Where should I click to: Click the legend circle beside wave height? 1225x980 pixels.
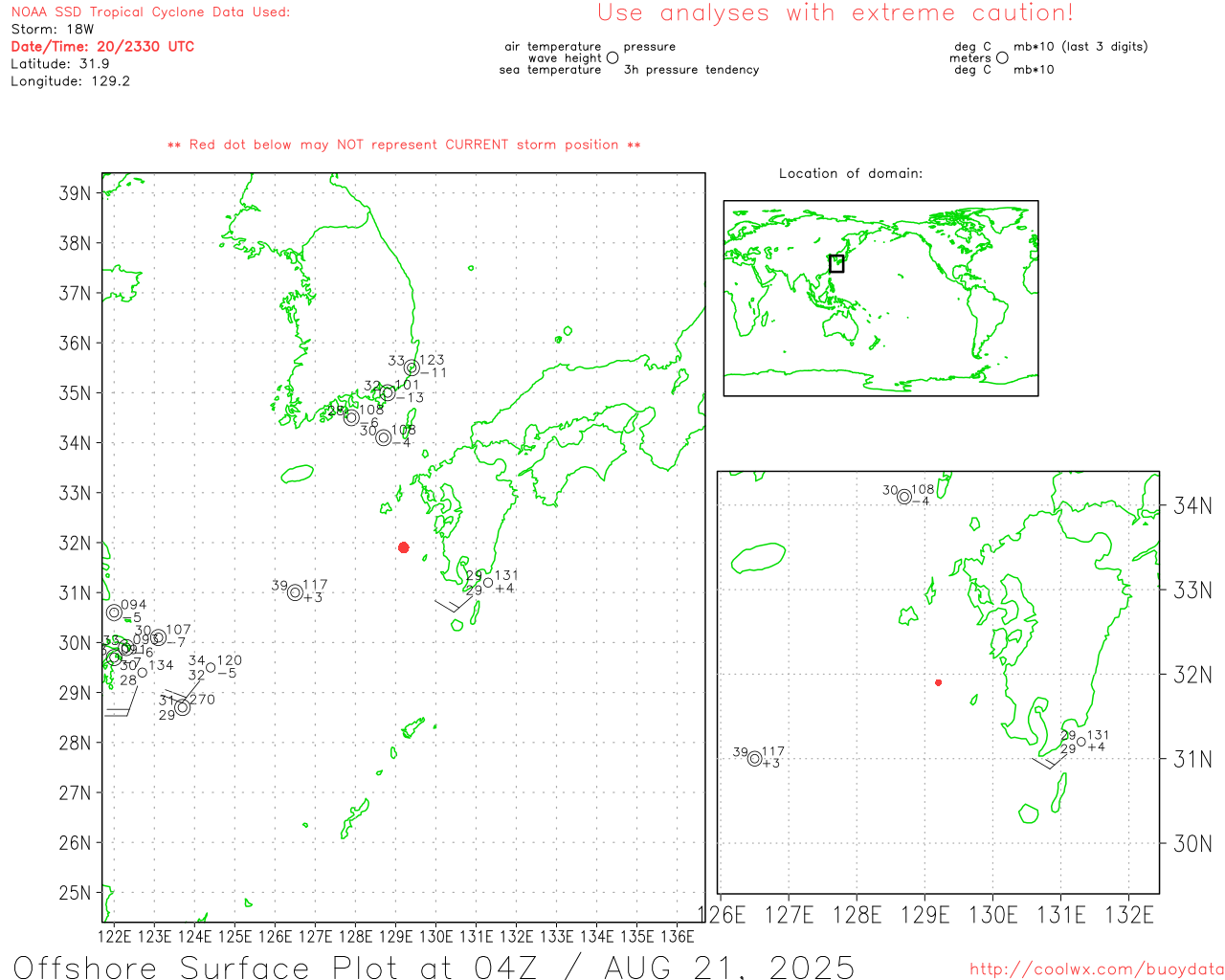click(x=612, y=58)
